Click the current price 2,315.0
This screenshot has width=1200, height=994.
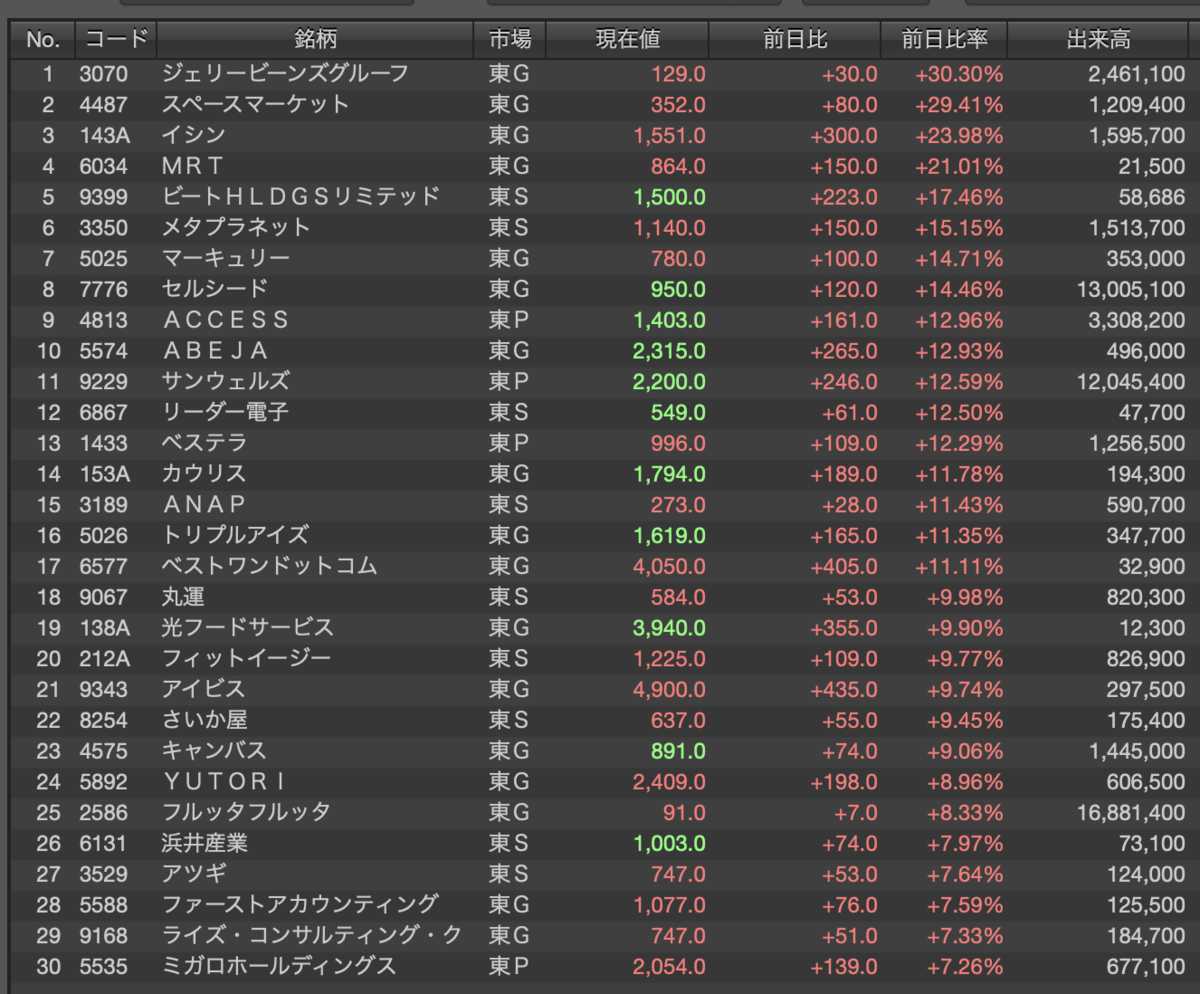(x=669, y=351)
